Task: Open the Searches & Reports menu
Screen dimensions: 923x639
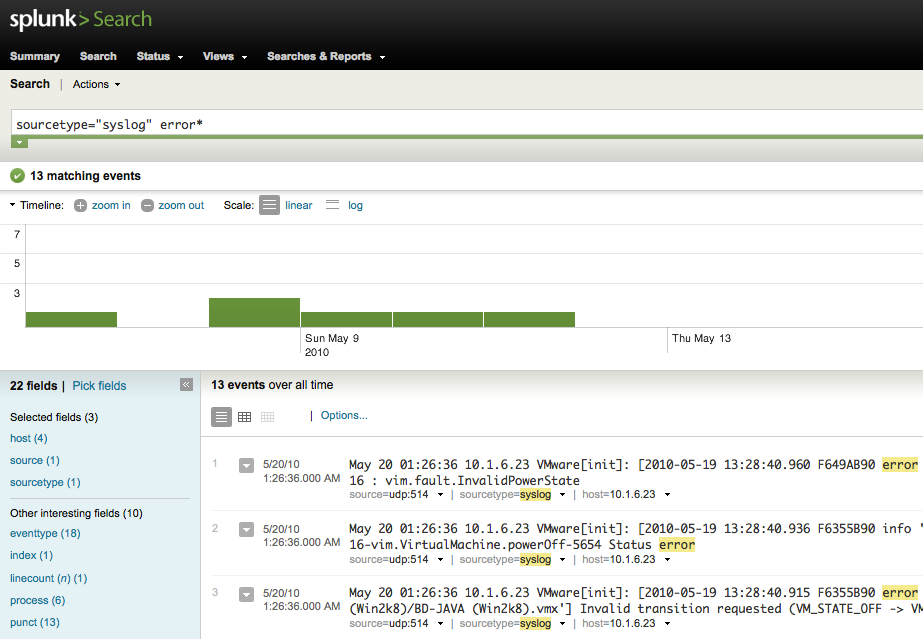Action: point(326,56)
